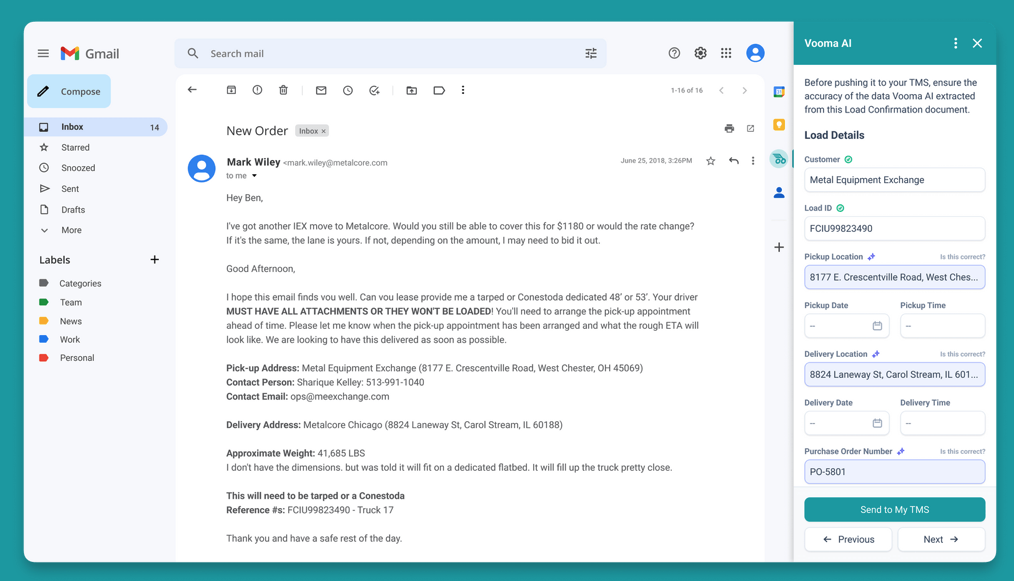Apply a label to the email
Image resolution: width=1014 pixels, height=581 pixels.
(439, 91)
